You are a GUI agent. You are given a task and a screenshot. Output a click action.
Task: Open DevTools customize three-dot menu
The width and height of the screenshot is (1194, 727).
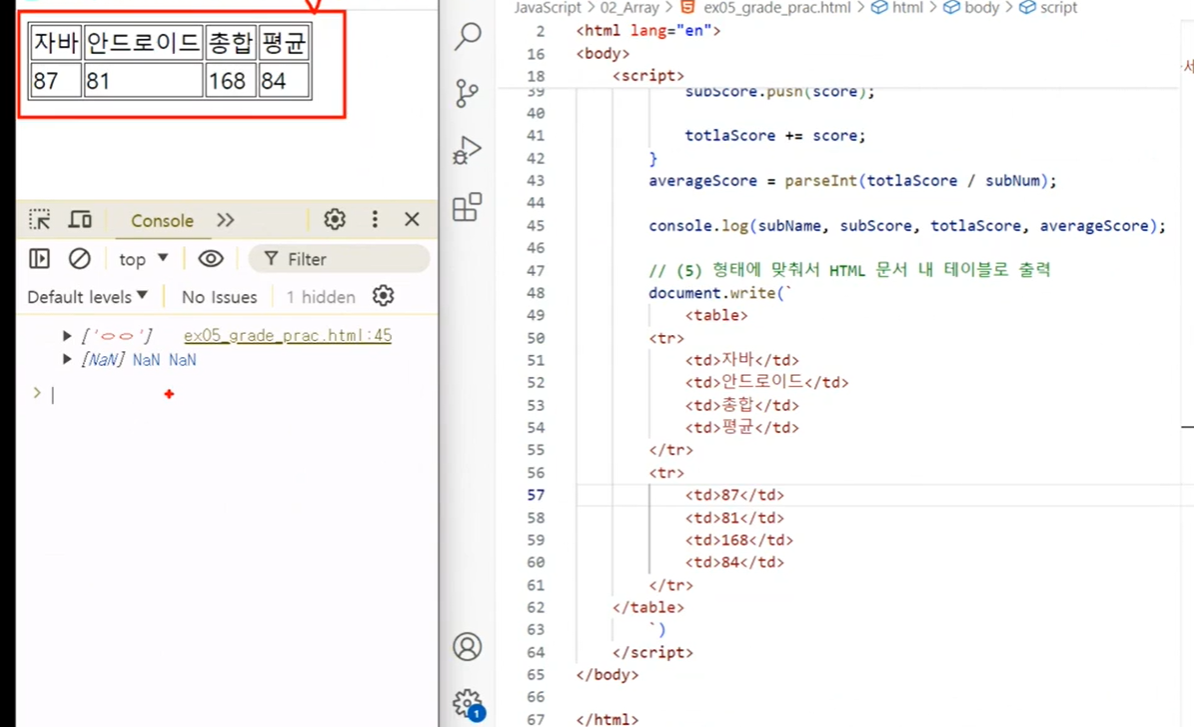pos(375,219)
